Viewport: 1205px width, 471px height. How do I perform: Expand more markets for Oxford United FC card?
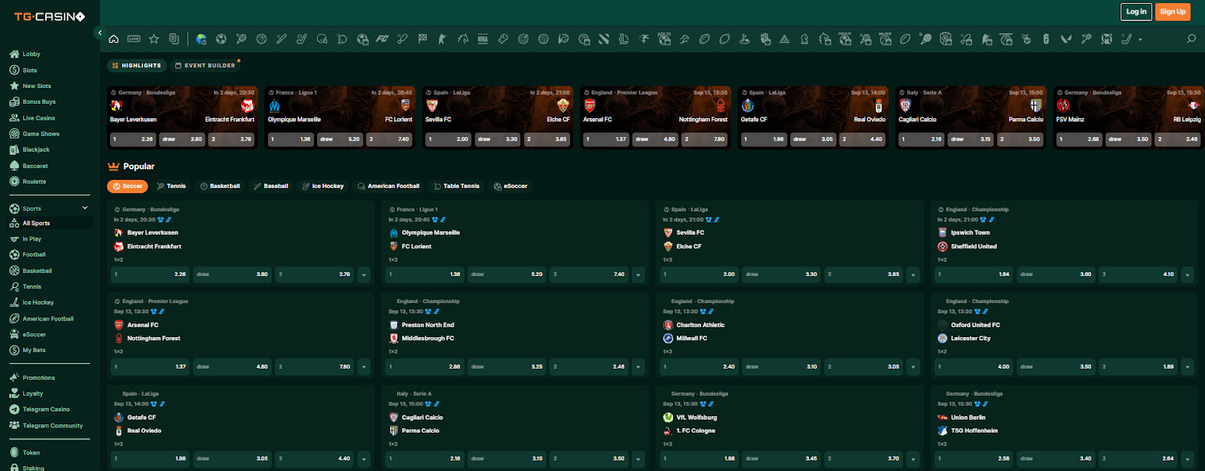[1187, 367]
